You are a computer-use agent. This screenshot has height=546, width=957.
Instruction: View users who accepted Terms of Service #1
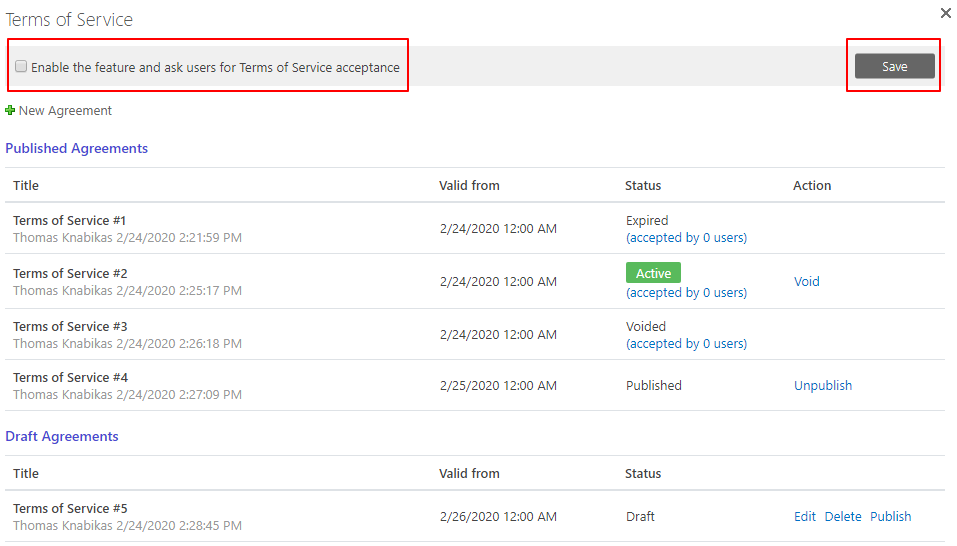pos(686,238)
